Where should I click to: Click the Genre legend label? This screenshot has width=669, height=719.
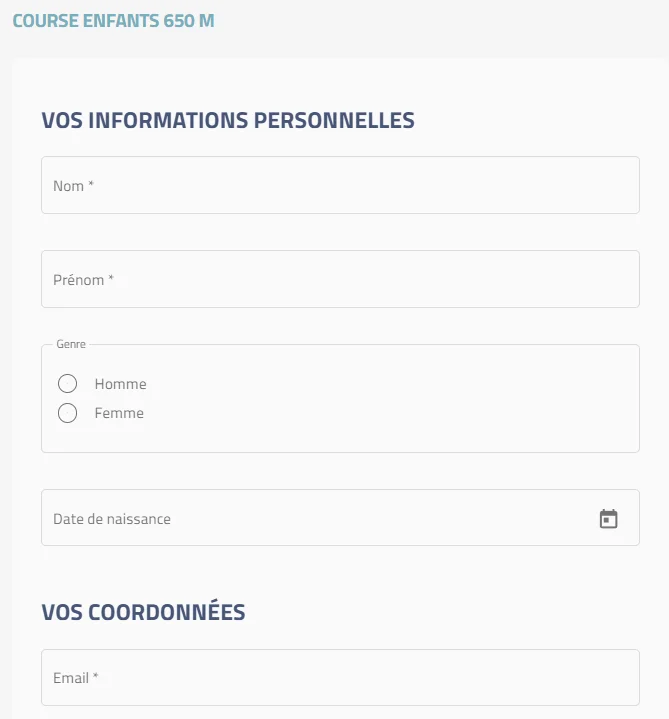(x=71, y=344)
